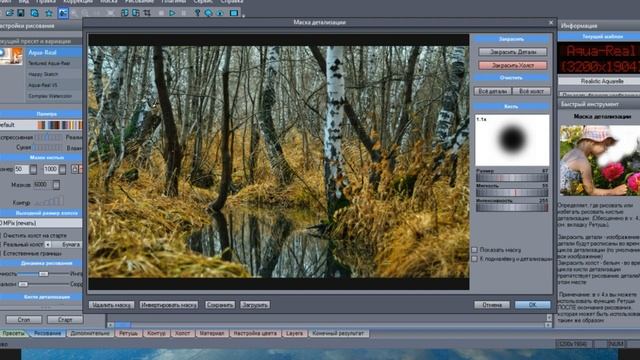Adjust the brush Интенсивность slider
Image resolution: width=640 pixels, height=360 pixels.
512,207
